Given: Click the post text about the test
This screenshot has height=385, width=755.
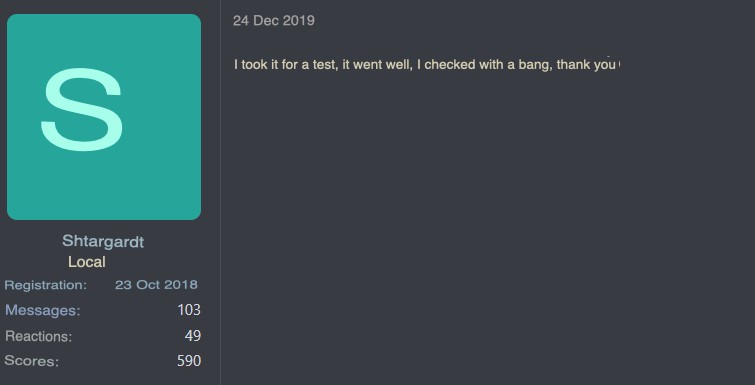Looking at the screenshot, I should (x=425, y=64).
